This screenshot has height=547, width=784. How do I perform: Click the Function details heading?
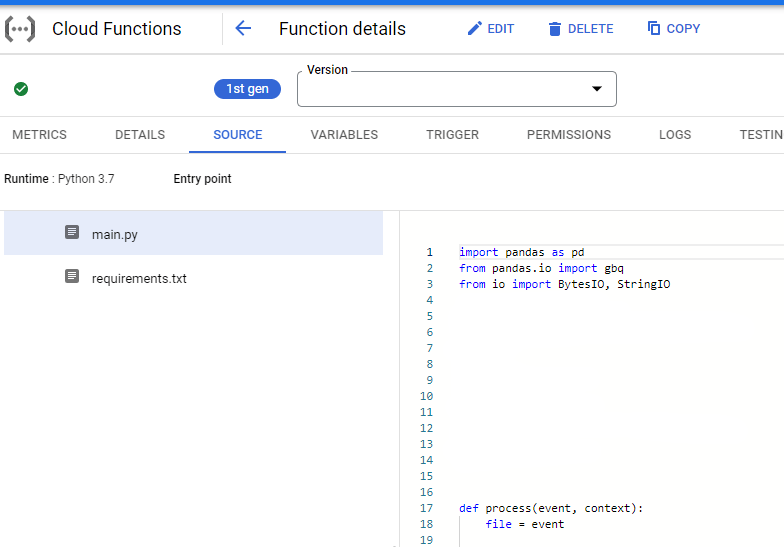tap(342, 29)
